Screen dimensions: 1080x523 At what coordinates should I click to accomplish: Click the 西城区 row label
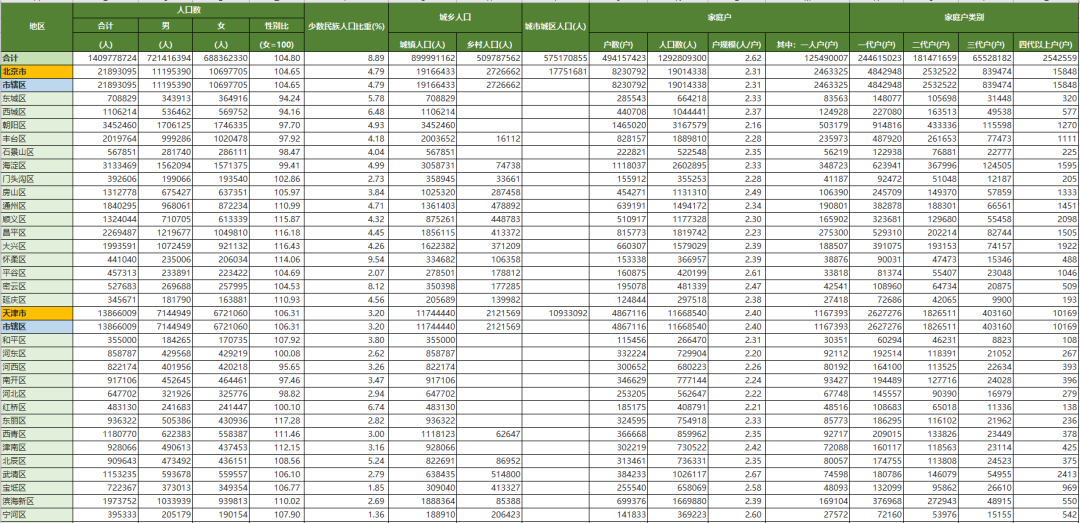pyautogui.click(x=36, y=112)
